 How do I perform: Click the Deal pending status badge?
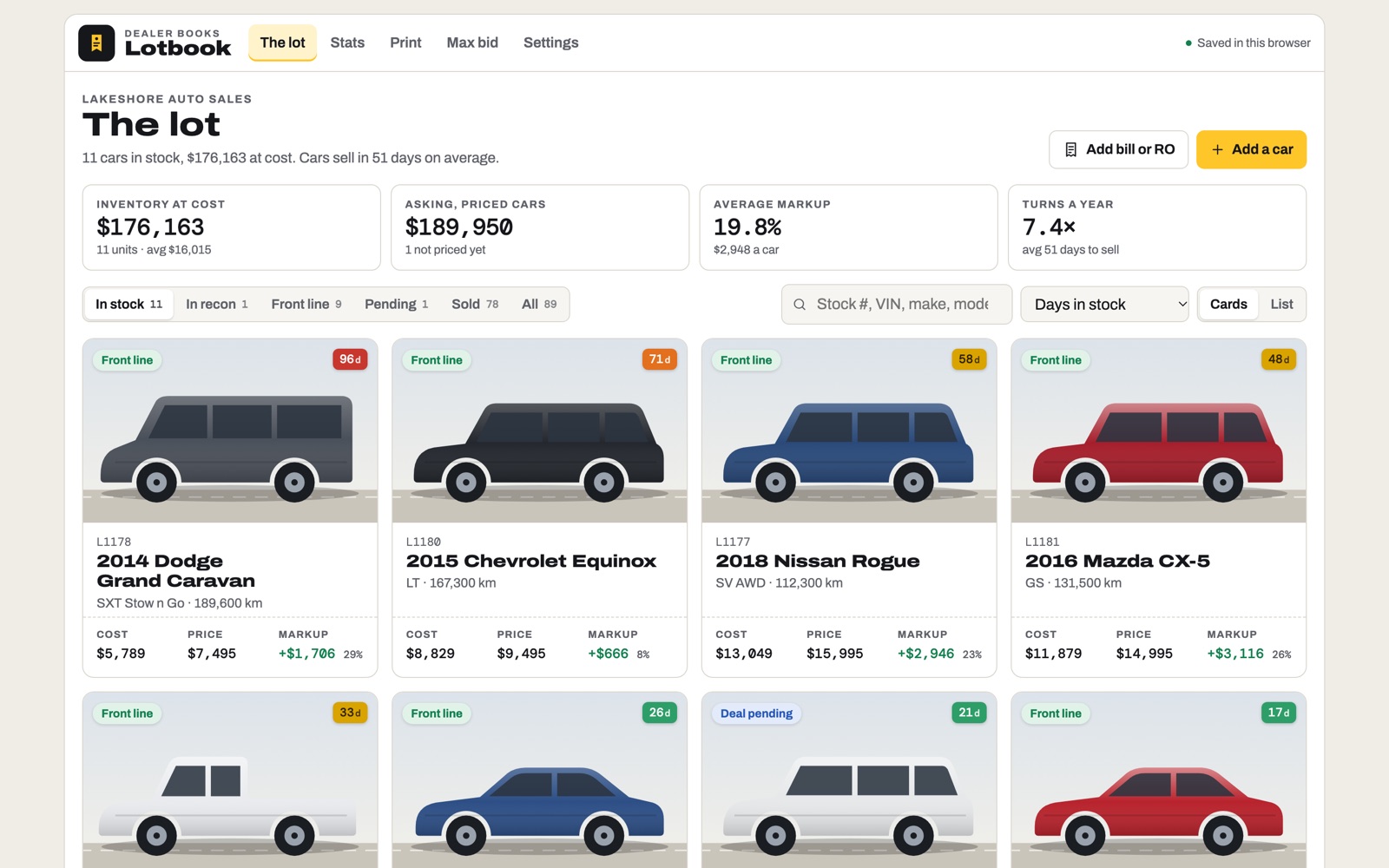coord(756,713)
